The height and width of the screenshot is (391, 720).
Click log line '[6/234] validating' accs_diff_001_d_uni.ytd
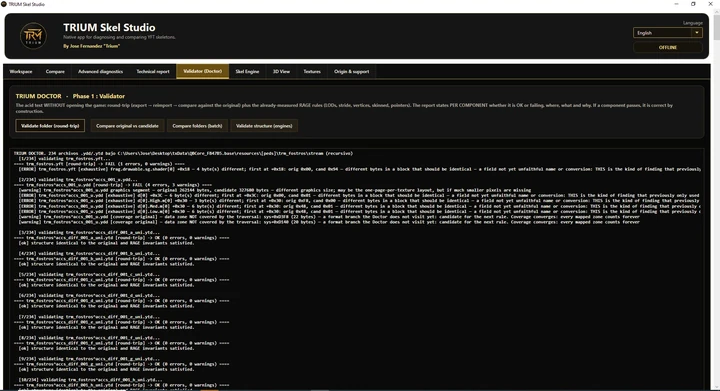click(x=89, y=296)
